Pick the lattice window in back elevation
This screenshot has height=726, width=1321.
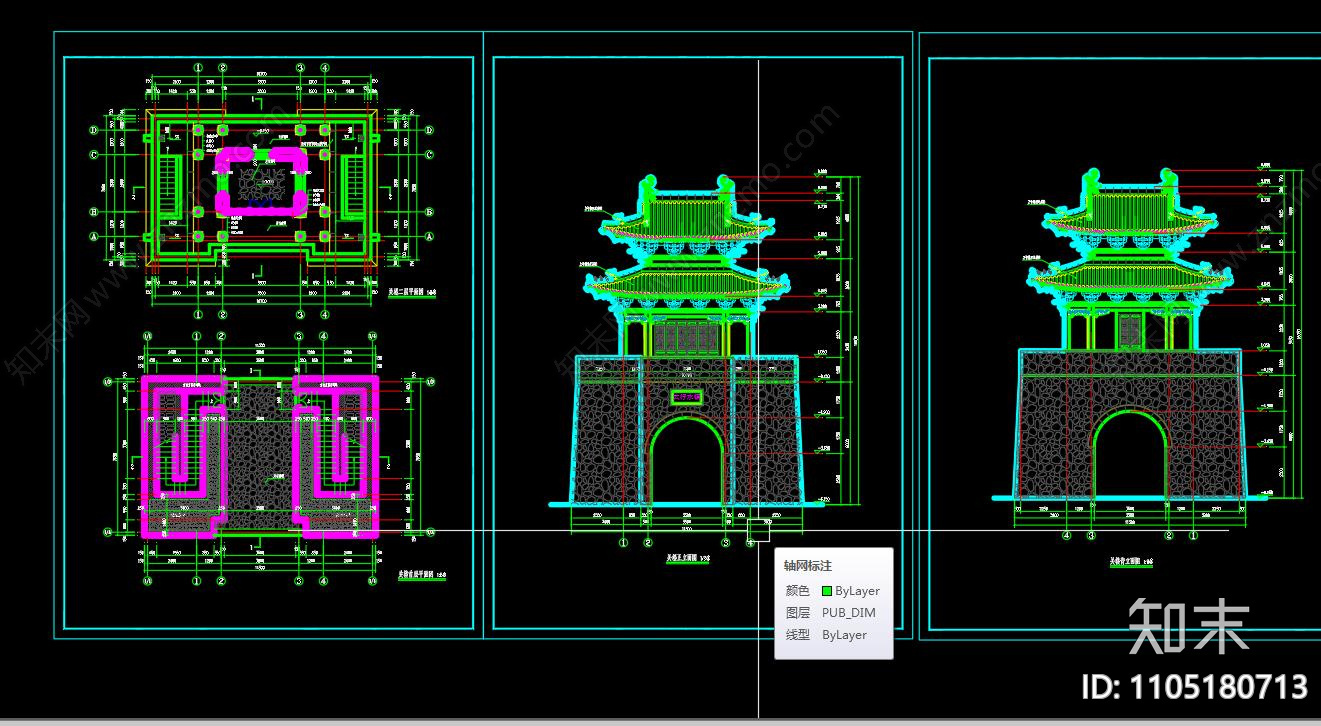click(x=1130, y=330)
